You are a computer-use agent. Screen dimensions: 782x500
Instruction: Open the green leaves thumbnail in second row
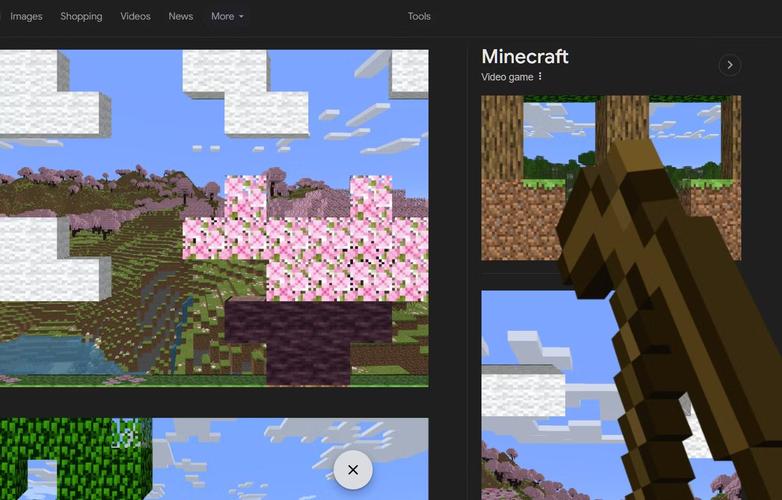click(x=214, y=459)
